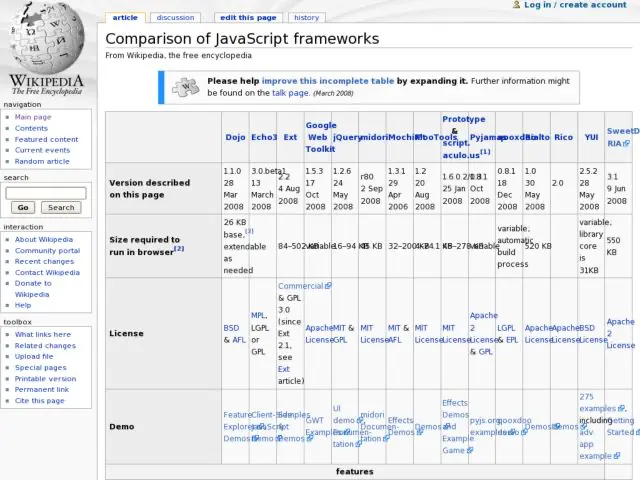
Task: Click the Version described on this page label
Action: click(149, 189)
